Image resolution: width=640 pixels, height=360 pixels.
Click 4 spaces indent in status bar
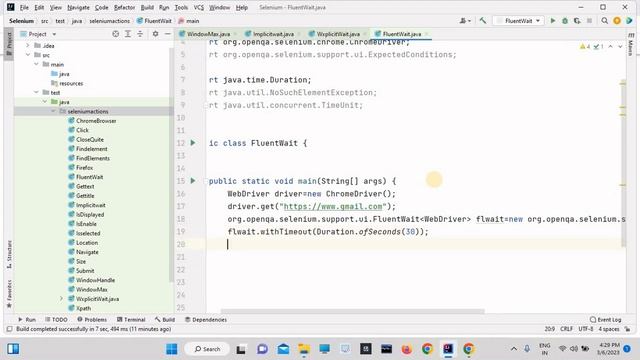pos(609,329)
